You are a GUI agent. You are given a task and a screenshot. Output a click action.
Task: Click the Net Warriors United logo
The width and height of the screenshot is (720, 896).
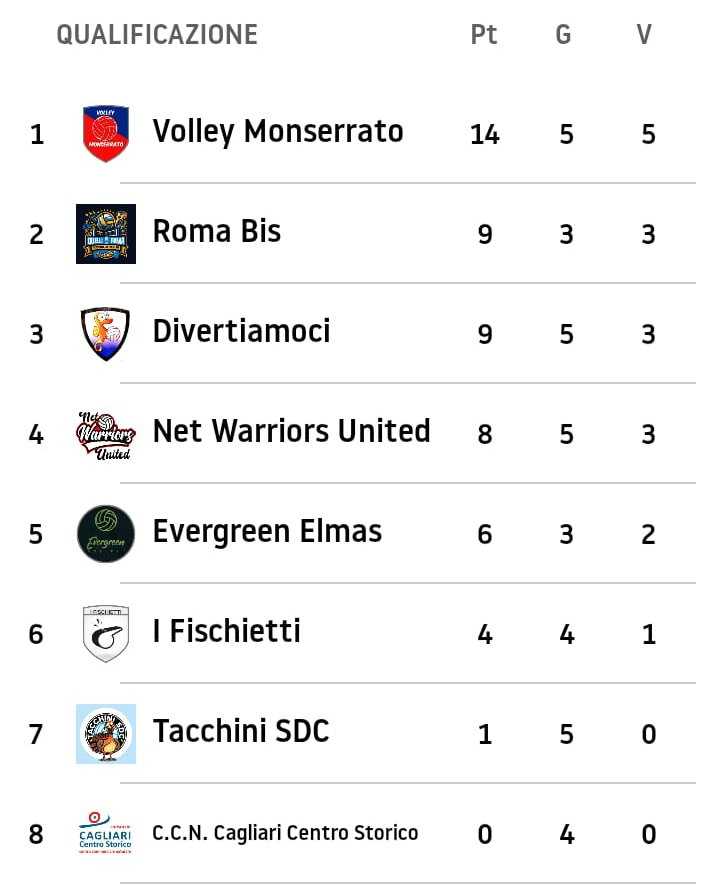(x=105, y=434)
